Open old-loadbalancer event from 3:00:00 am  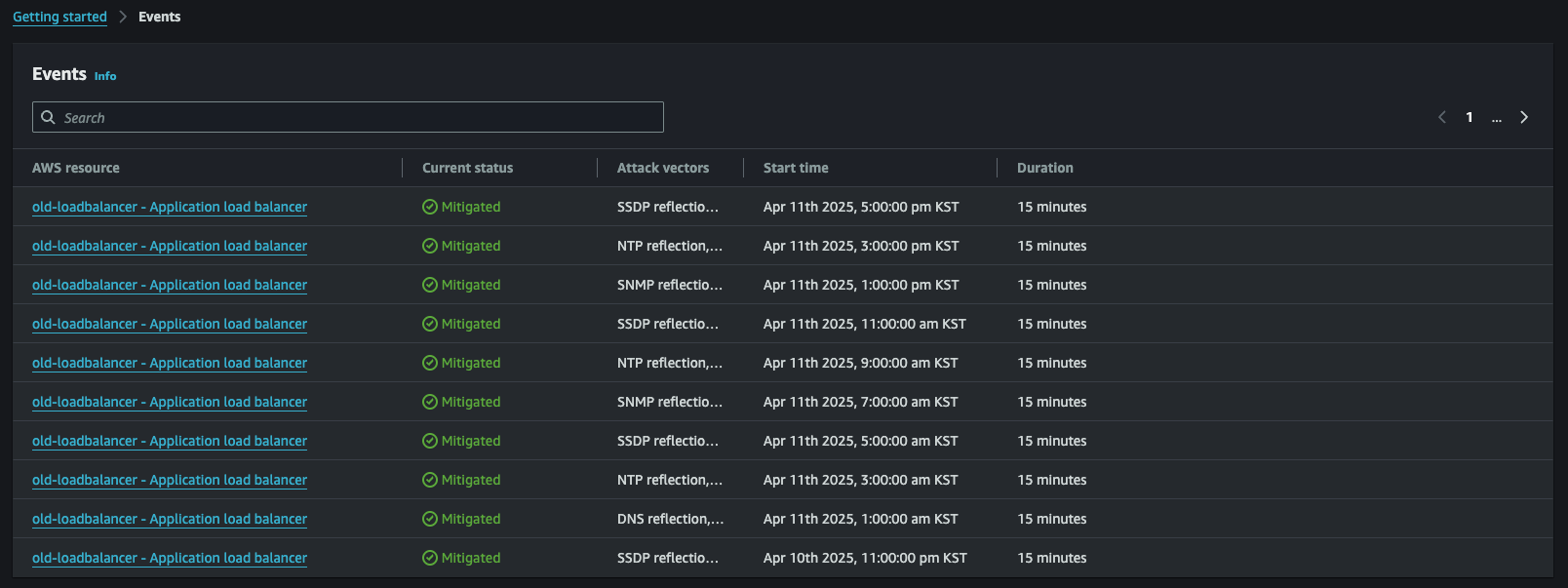pyautogui.click(x=170, y=480)
